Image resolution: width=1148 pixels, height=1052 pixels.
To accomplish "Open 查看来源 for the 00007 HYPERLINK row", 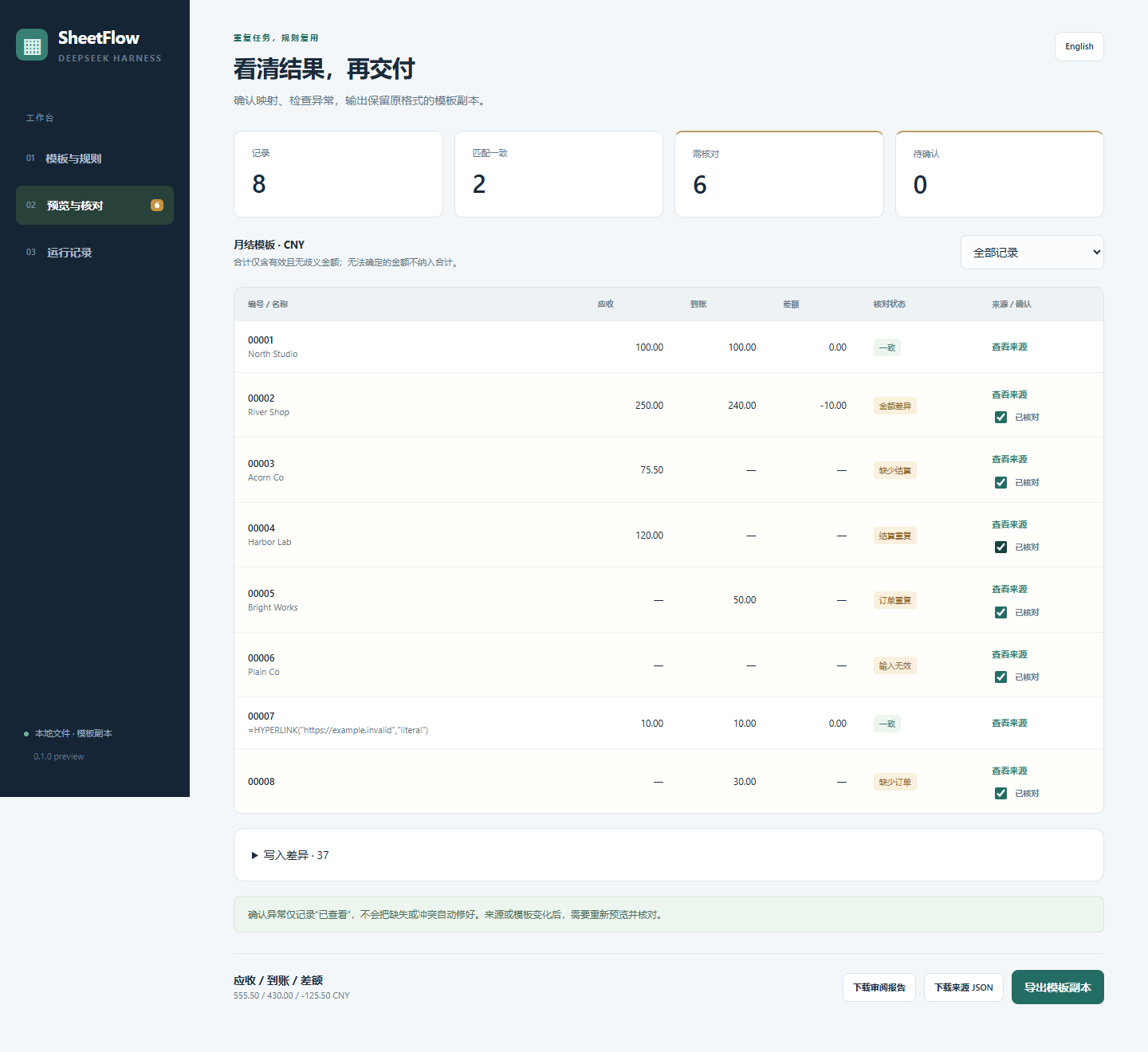I will point(1009,723).
